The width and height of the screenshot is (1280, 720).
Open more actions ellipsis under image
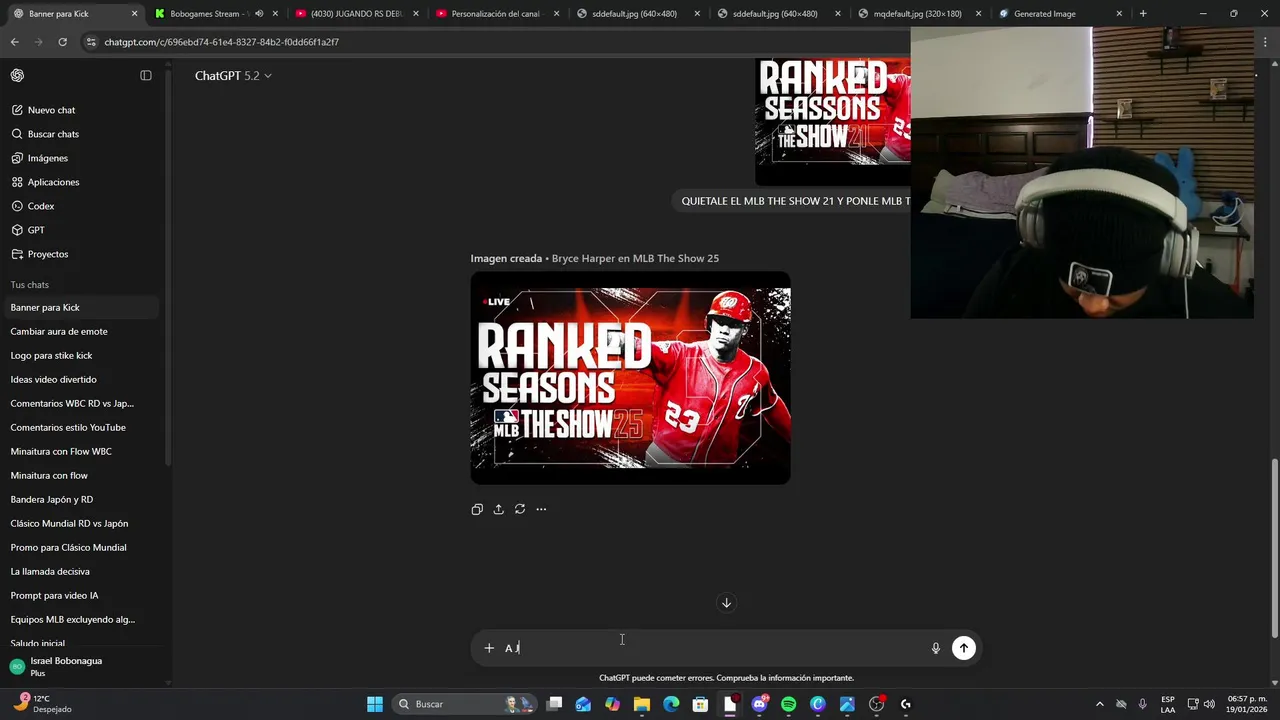coord(541,509)
